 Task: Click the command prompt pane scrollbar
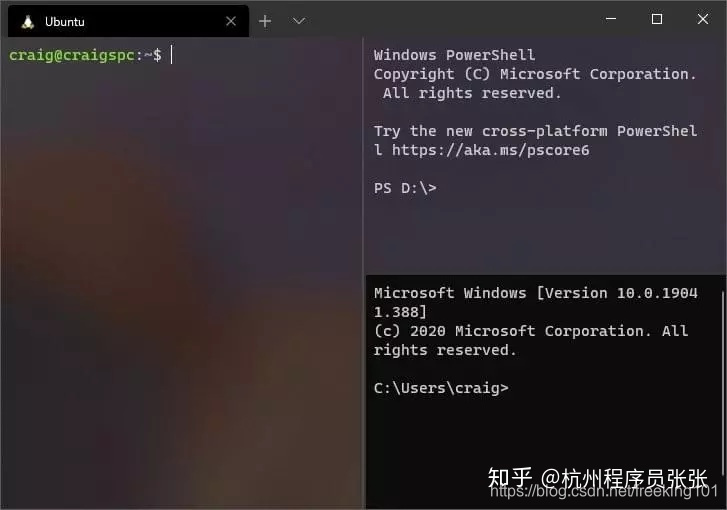723,383
